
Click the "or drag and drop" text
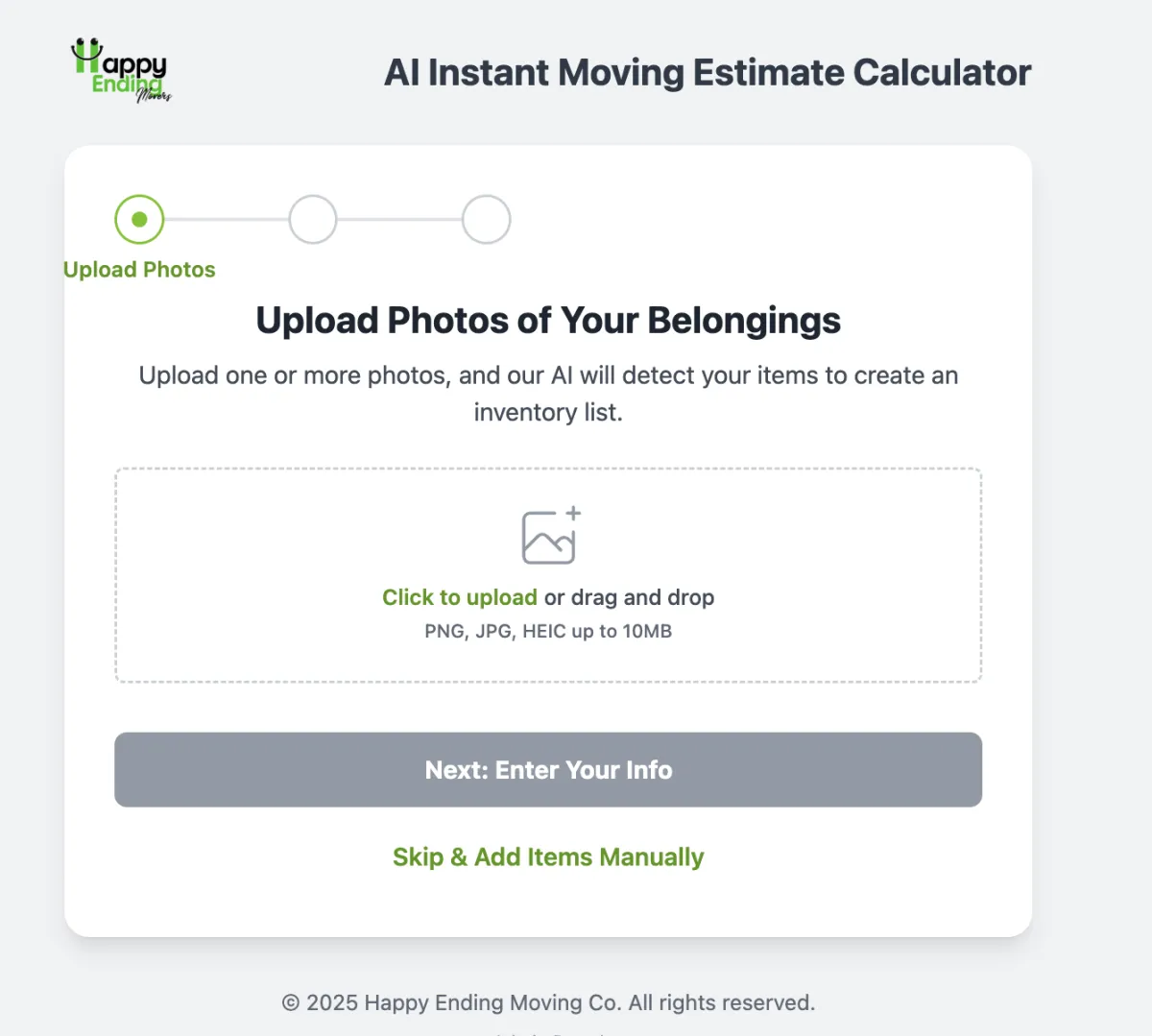[x=629, y=597]
